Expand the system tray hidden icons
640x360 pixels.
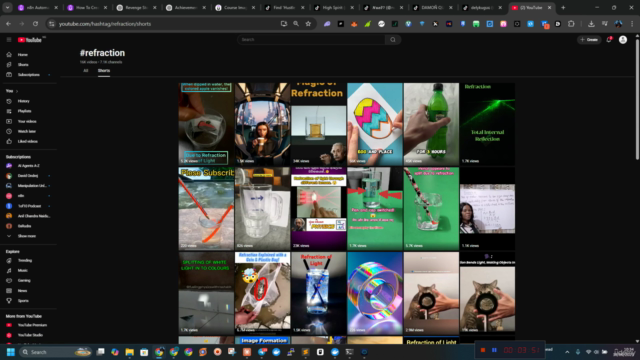[567, 352]
